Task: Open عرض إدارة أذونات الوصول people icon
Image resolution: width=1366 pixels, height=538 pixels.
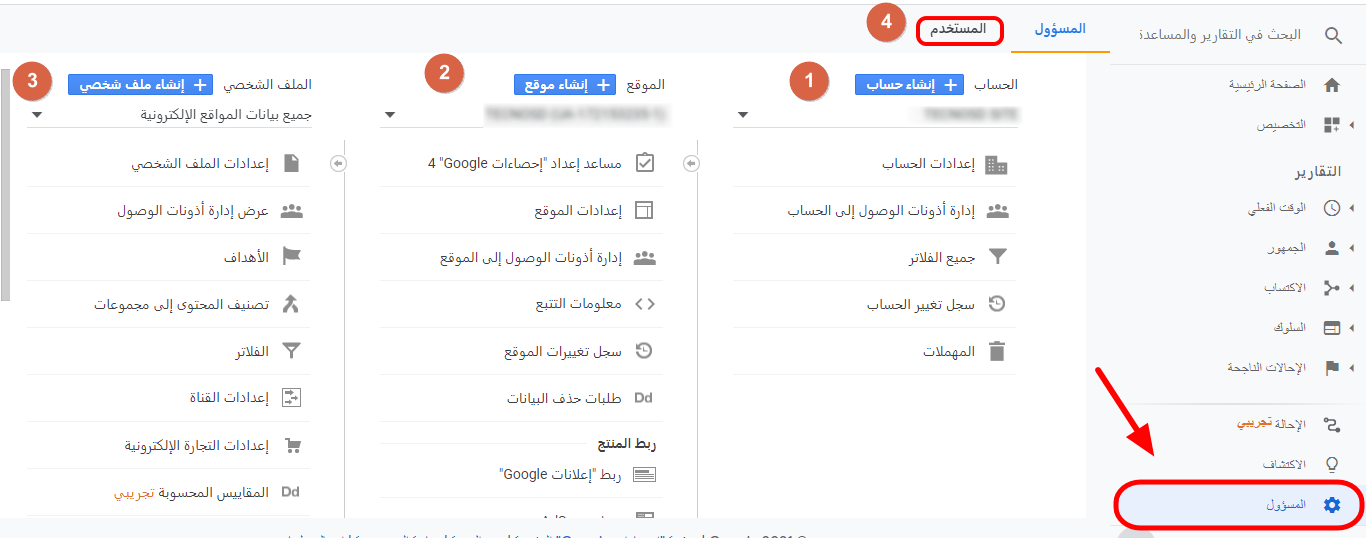Action: click(x=291, y=211)
